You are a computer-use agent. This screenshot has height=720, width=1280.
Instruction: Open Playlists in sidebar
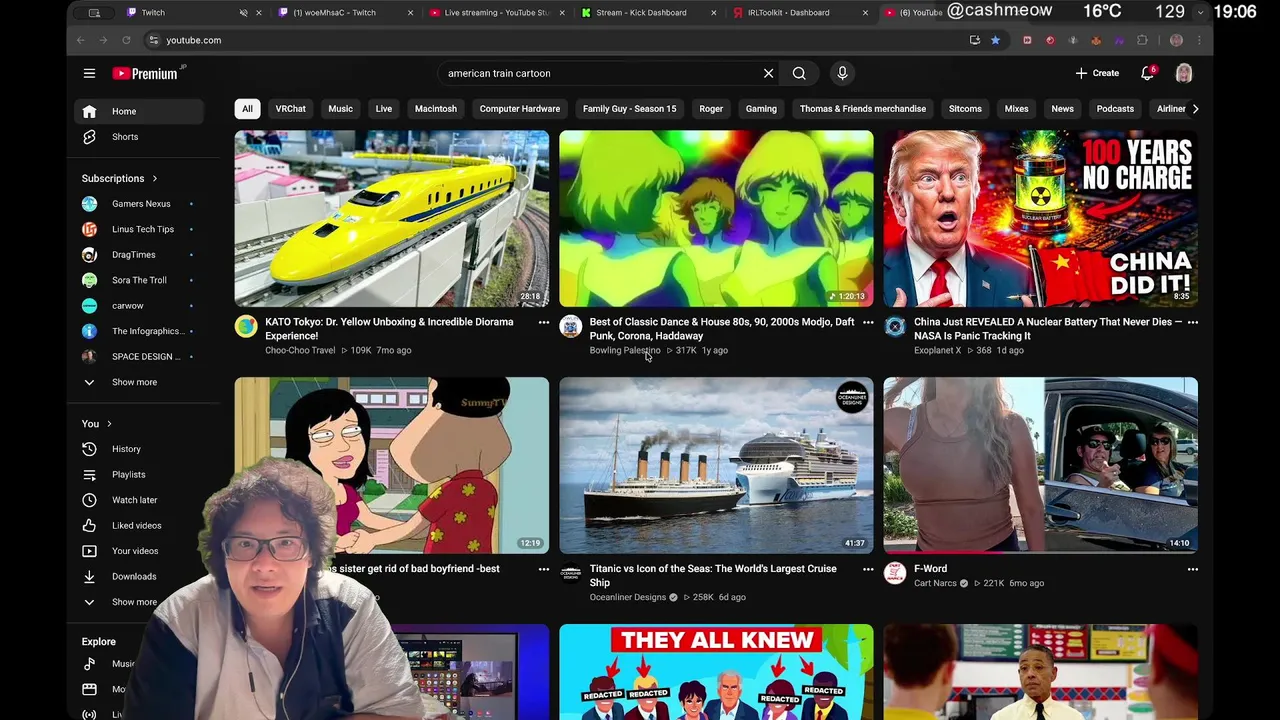point(139,475)
